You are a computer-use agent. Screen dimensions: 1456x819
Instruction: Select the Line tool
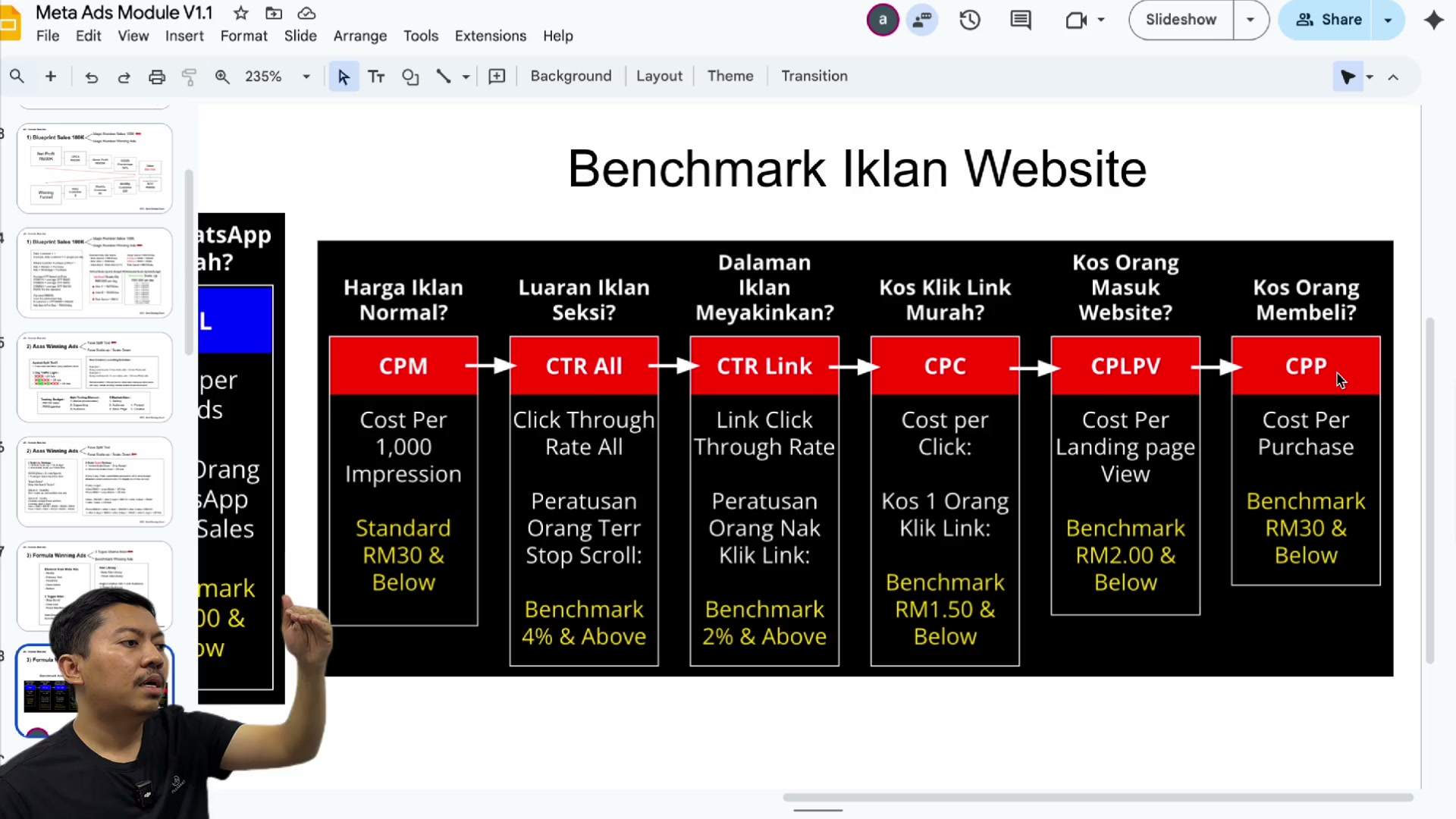point(444,77)
